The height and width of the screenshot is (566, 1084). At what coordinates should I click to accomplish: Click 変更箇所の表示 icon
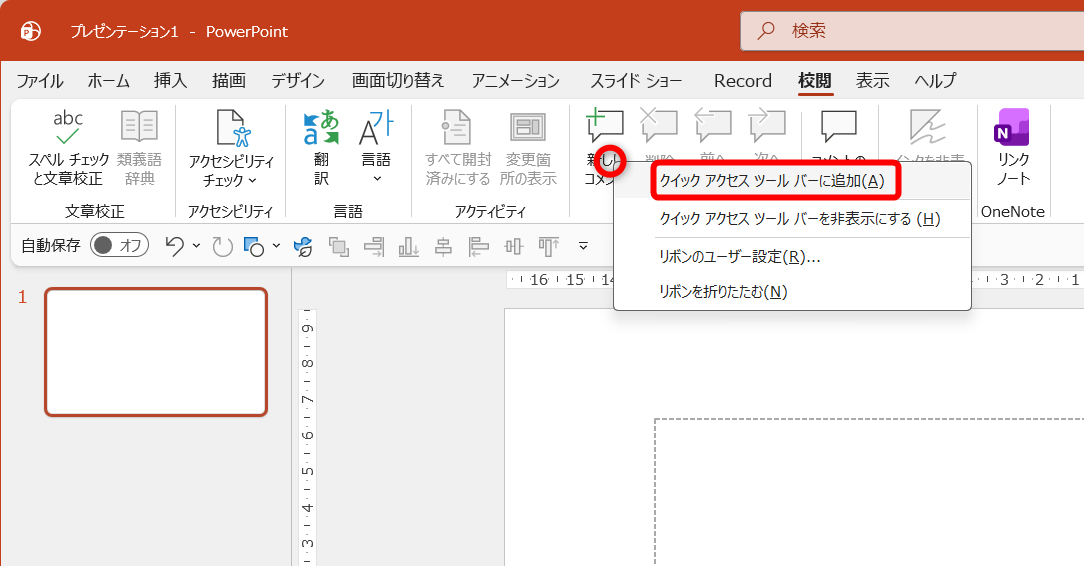528,128
